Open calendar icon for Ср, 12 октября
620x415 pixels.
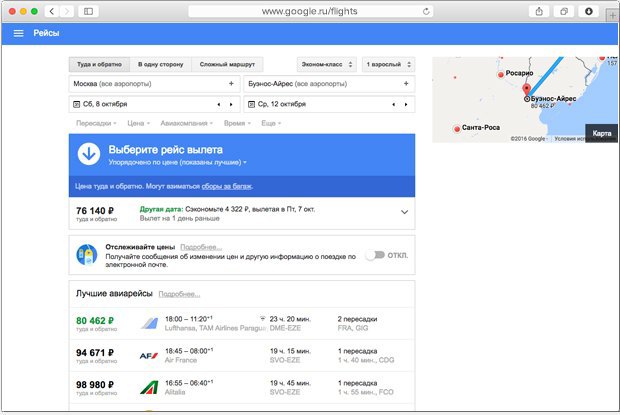tap(251, 104)
